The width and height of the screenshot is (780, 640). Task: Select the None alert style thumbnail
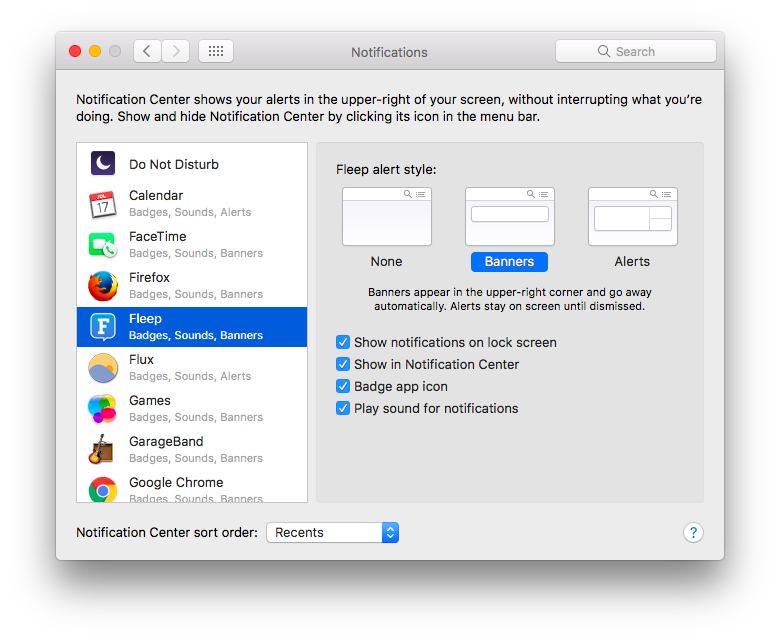pos(387,216)
